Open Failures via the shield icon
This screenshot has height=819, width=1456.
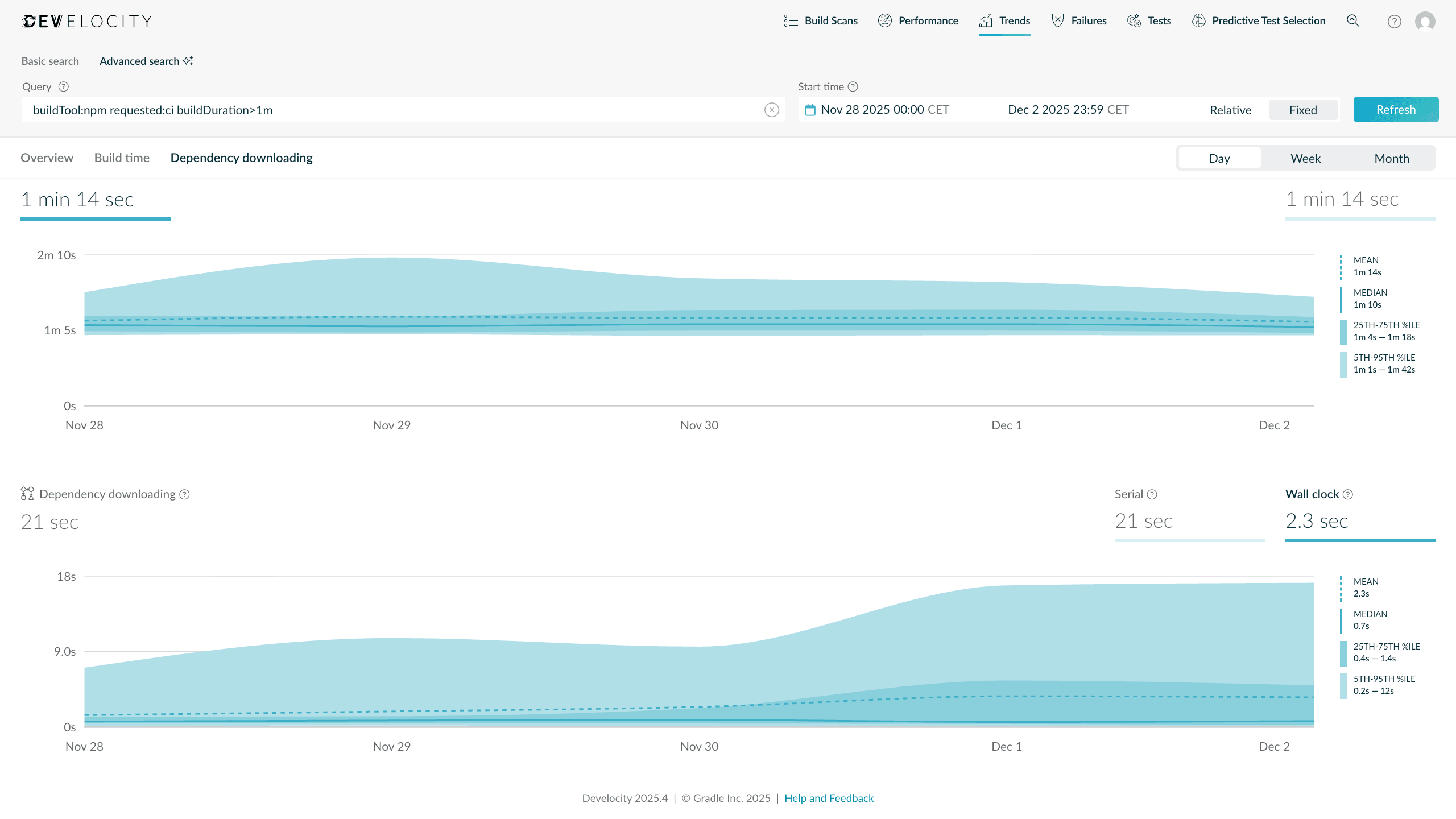1058,19
